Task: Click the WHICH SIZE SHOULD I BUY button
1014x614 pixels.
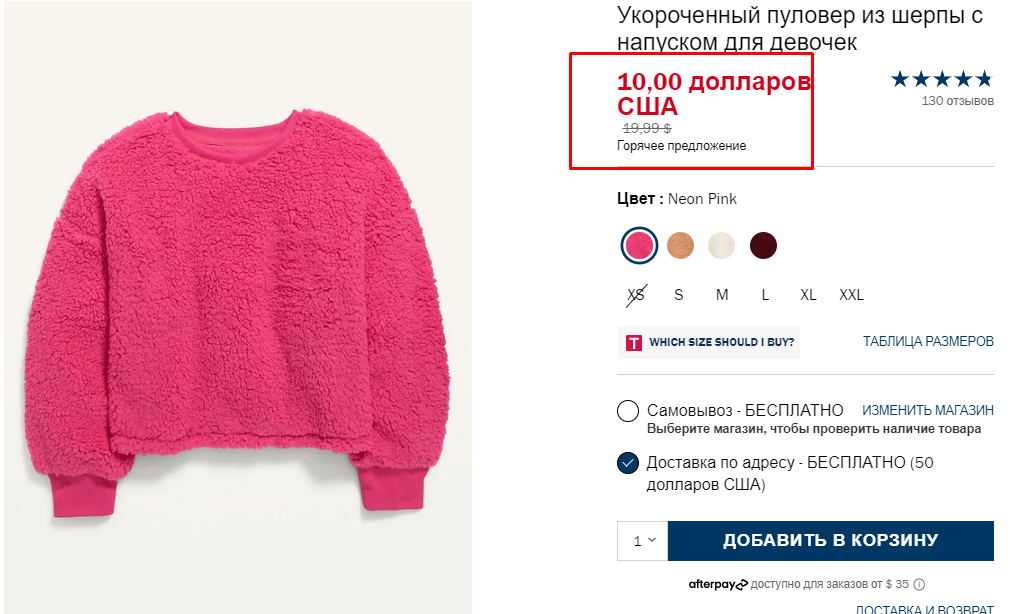Action: click(x=709, y=342)
